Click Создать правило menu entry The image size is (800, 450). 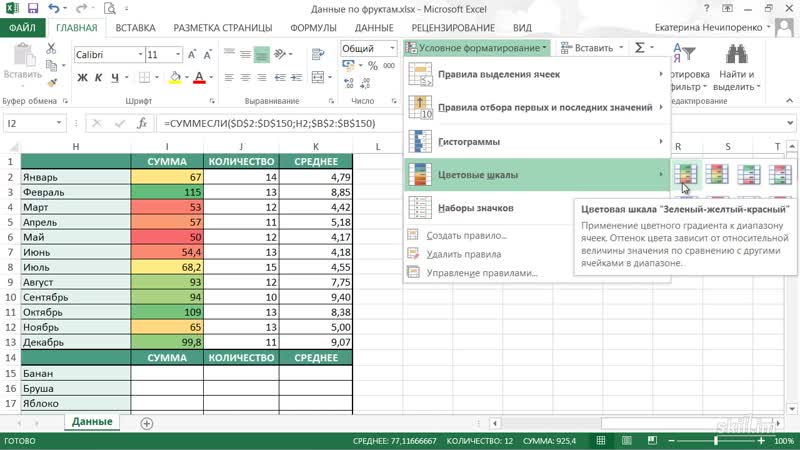[x=466, y=236]
